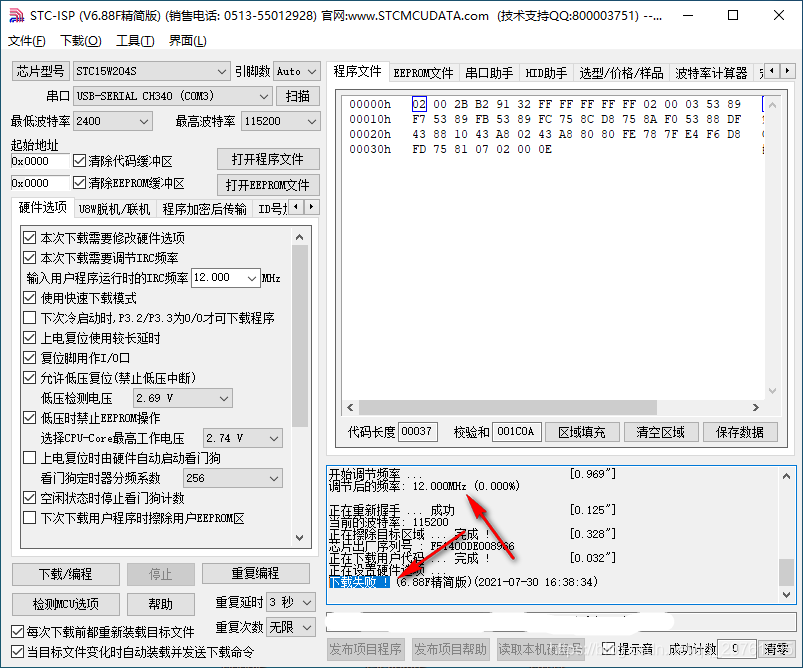This screenshot has width=803, height=668.
Task: Click hex view horizontal scroll left arrow
Action: coord(350,407)
